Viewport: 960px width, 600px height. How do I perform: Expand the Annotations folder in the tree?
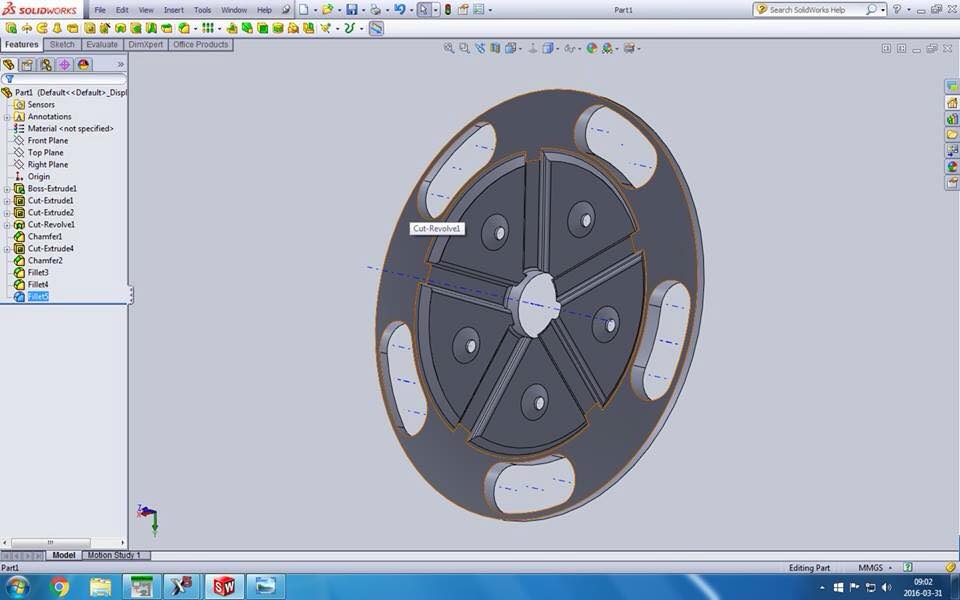(7, 117)
